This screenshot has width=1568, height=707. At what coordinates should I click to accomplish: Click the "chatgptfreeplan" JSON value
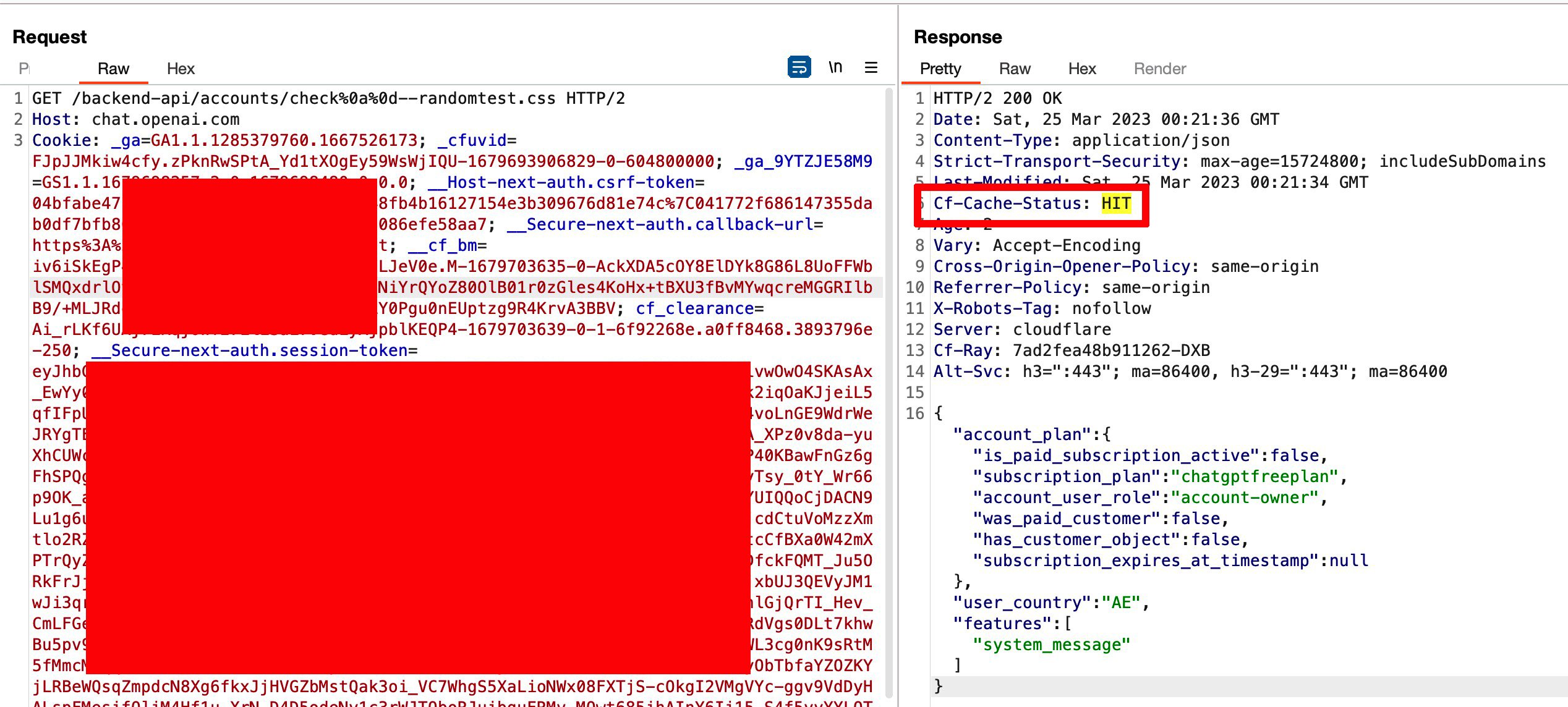pyautogui.click(x=1255, y=476)
